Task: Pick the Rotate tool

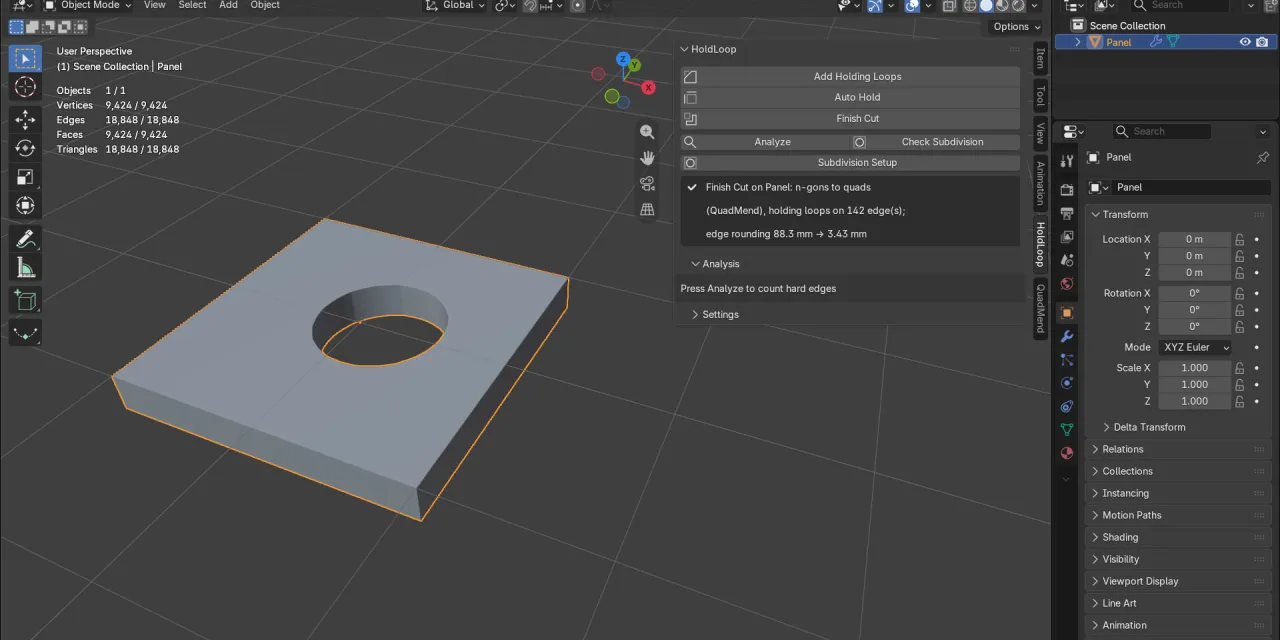Action: (x=25, y=148)
